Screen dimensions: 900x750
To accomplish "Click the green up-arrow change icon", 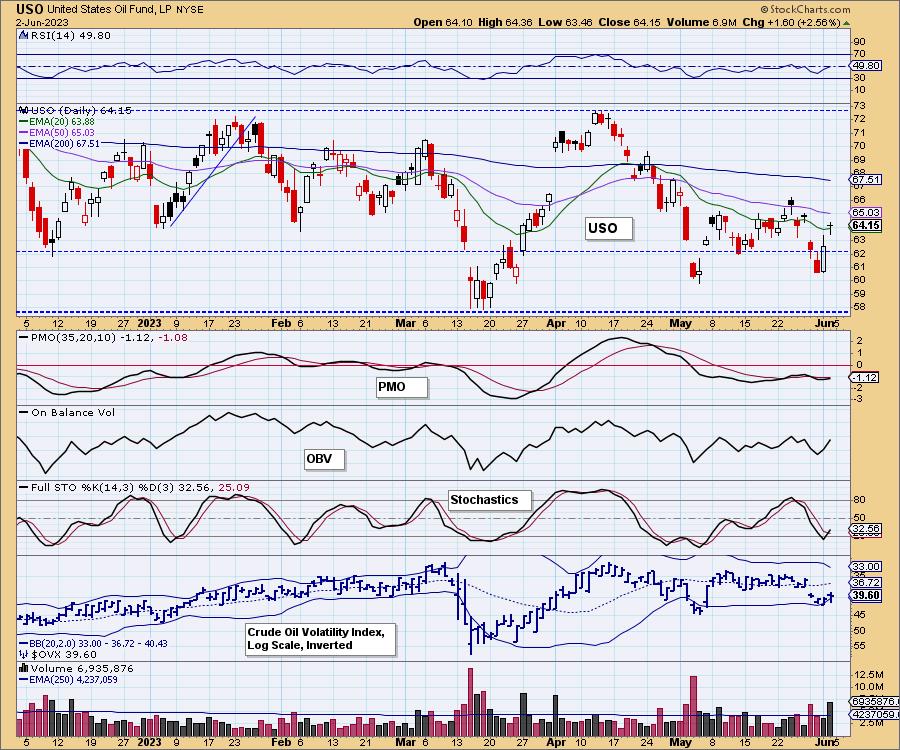I will coord(847,23).
